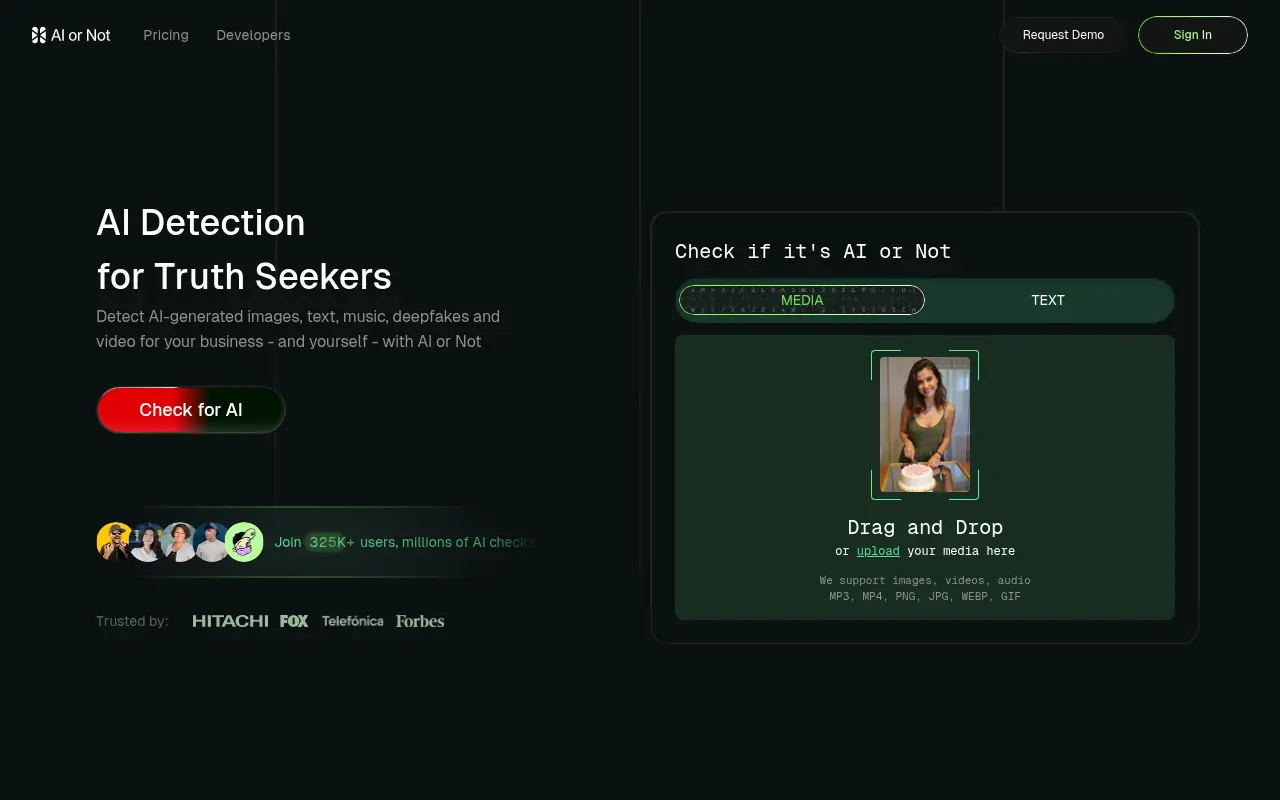
Task: Click the Telefónica logo
Action: [352, 620]
